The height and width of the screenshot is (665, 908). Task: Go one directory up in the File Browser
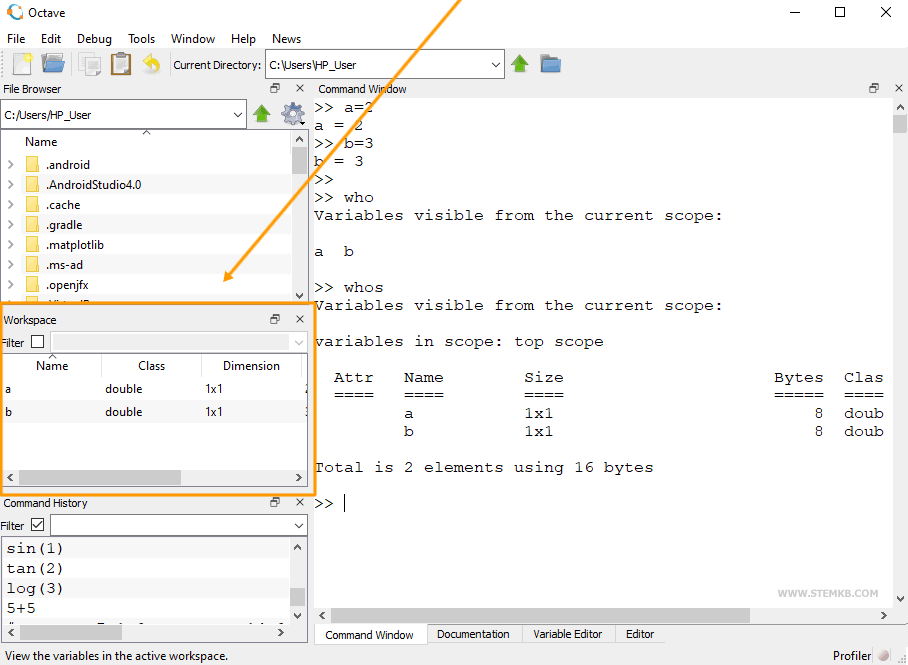261,113
